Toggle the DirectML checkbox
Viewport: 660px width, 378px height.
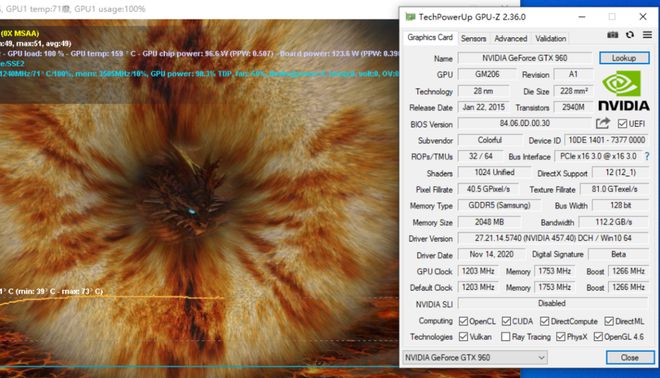pos(609,321)
